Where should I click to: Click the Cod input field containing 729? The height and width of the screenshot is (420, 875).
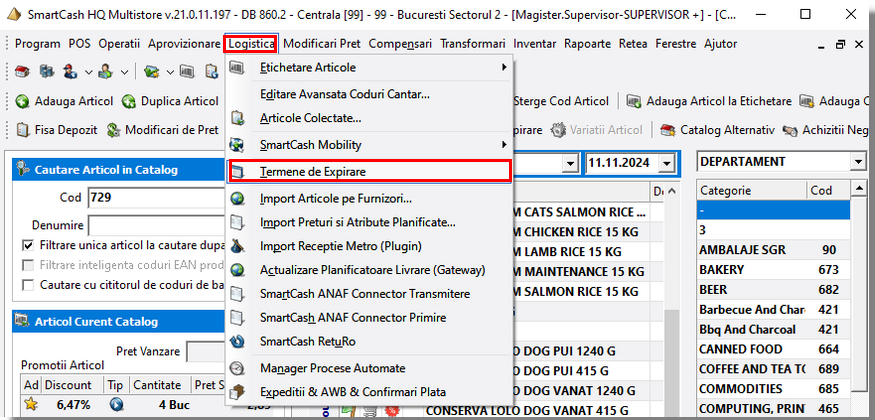pos(156,197)
